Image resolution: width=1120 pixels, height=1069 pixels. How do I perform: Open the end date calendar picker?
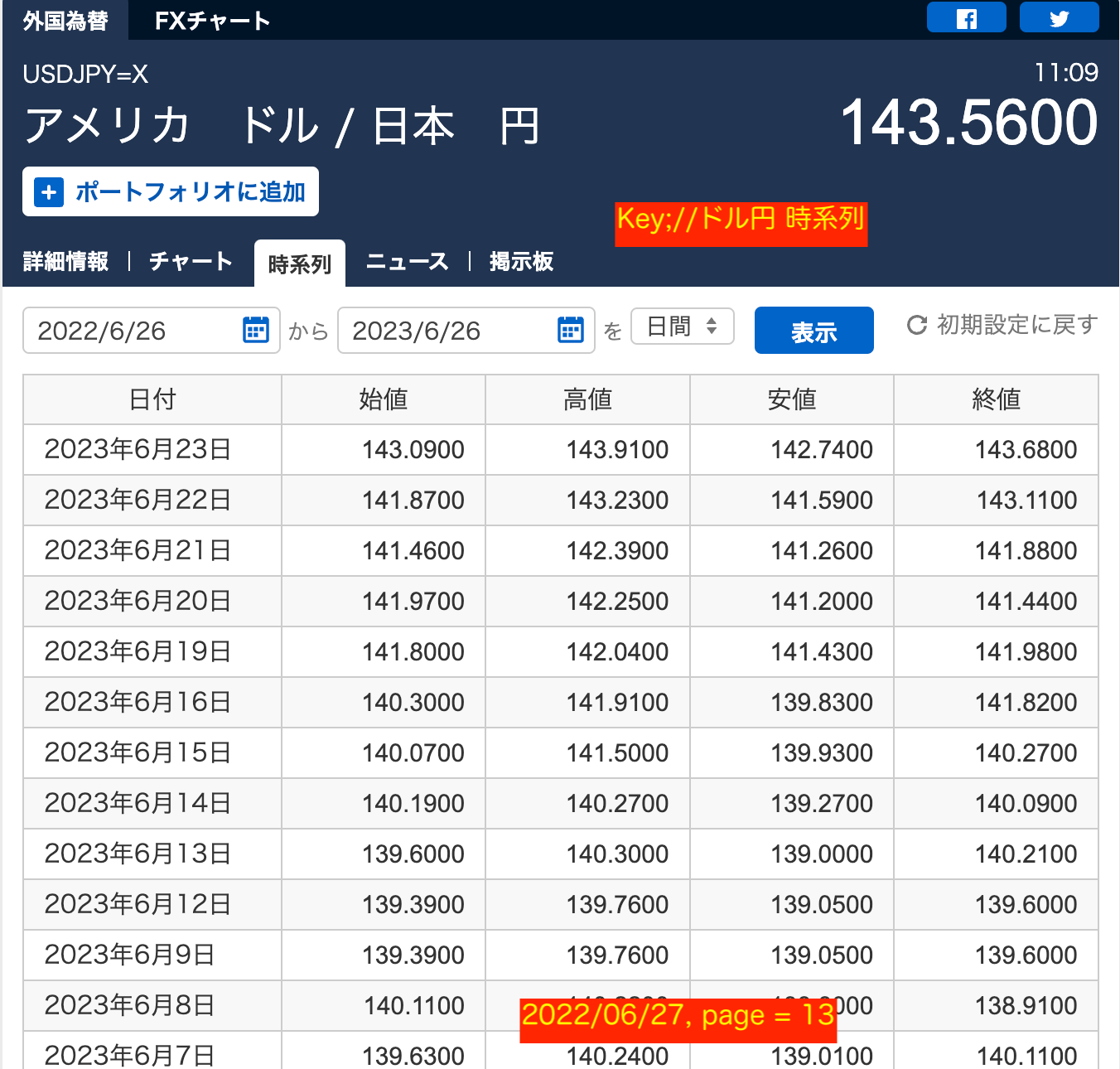tap(570, 330)
